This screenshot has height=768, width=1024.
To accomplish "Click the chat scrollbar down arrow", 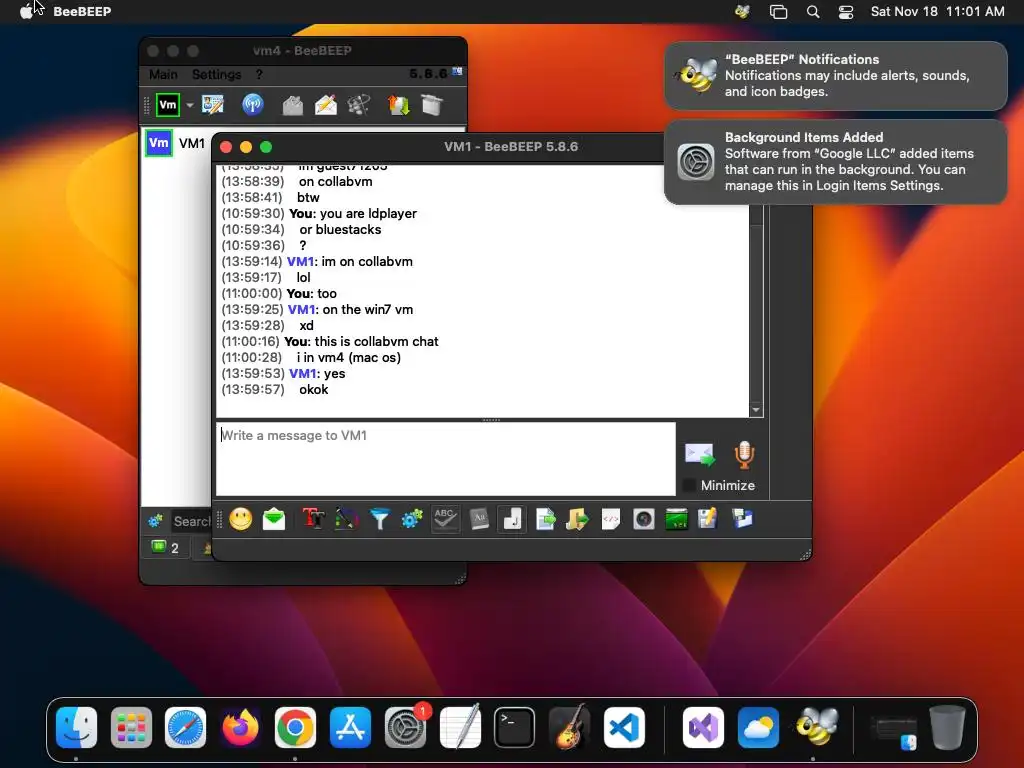I will pos(756,410).
